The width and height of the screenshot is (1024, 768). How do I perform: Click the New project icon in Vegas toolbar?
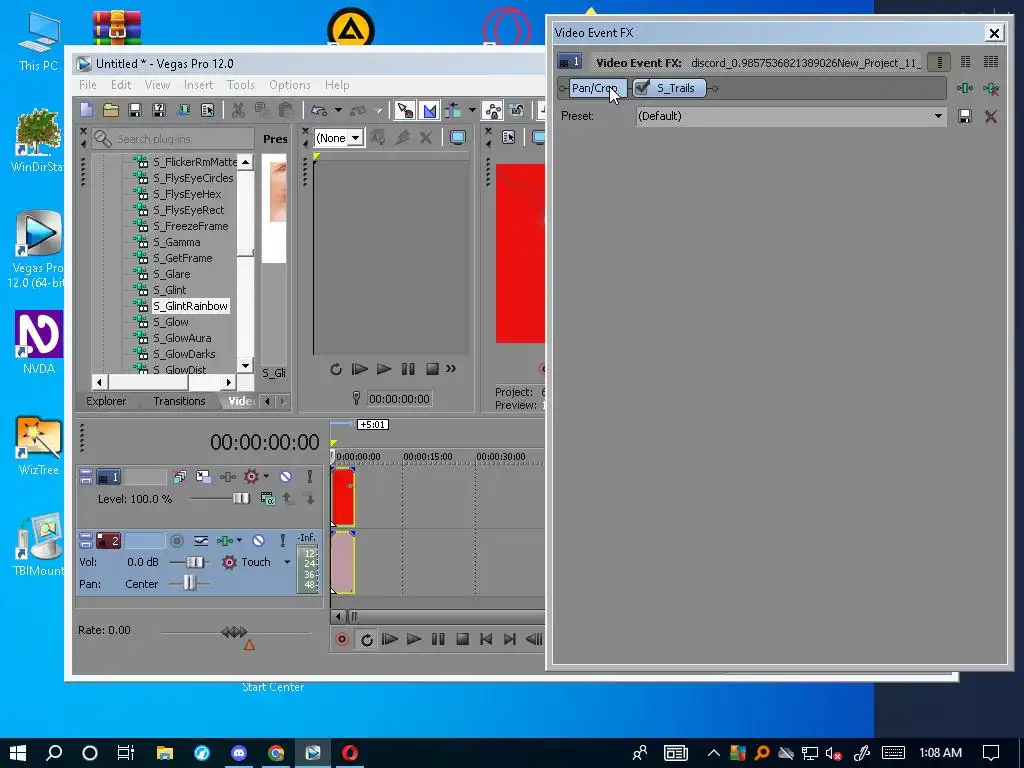point(87,110)
